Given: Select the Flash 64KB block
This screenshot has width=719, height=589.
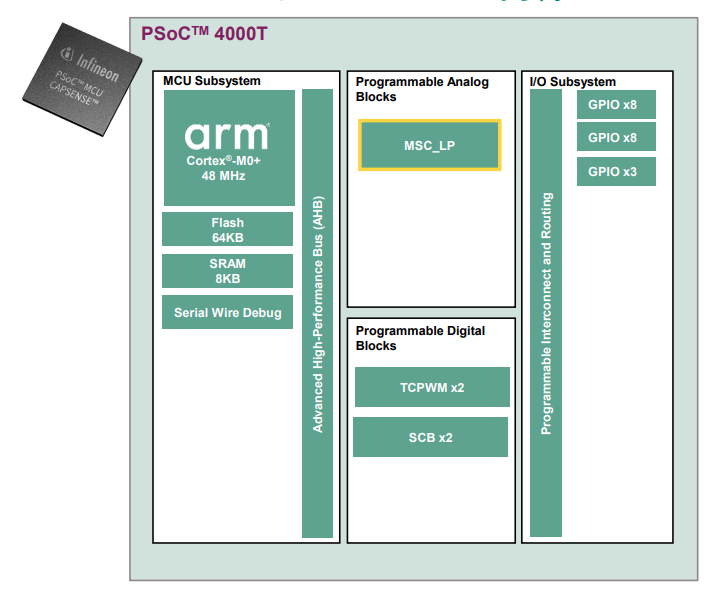Looking at the screenshot, I should (227, 230).
